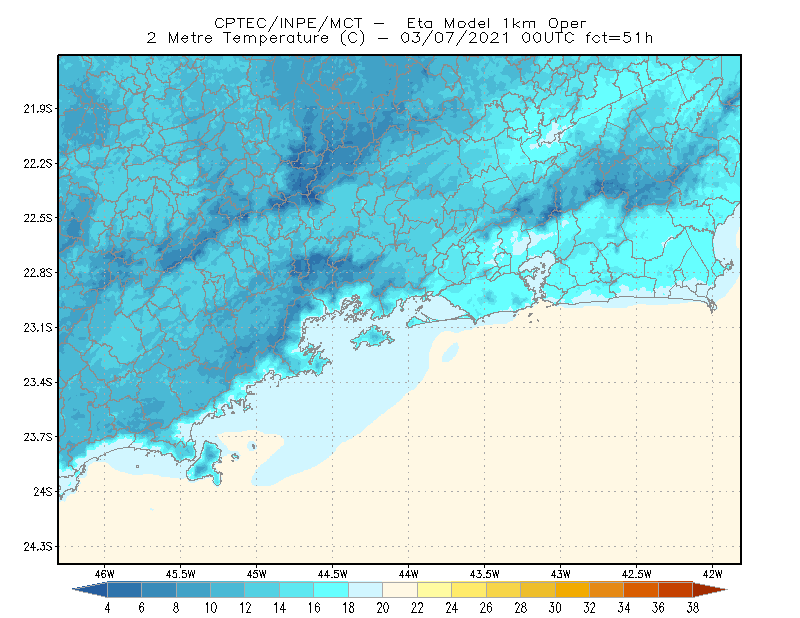Click the cream 20-22 colorbar swatch
800x618 pixels.
(x=400, y=590)
